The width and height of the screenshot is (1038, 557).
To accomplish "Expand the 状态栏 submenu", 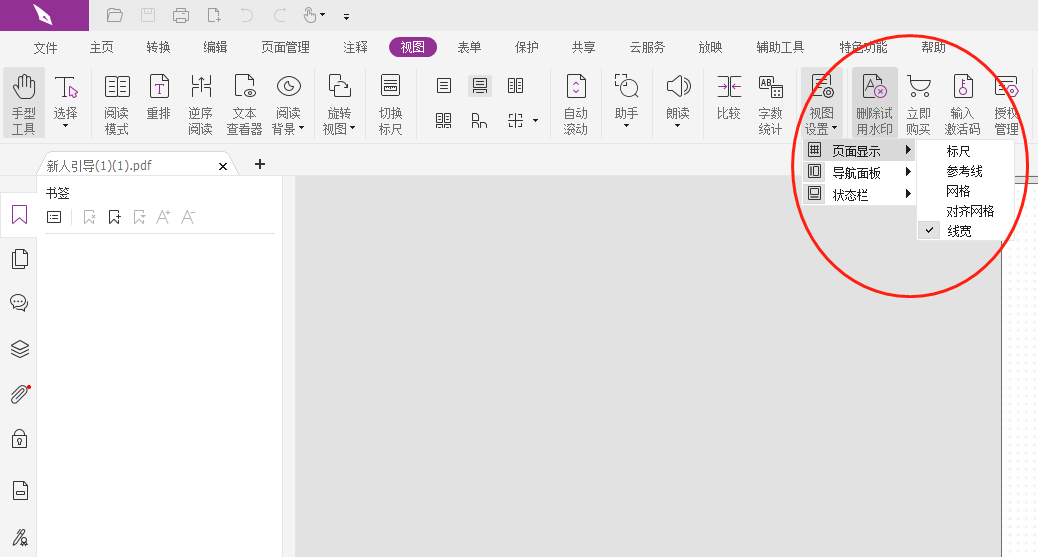I will click(x=859, y=194).
